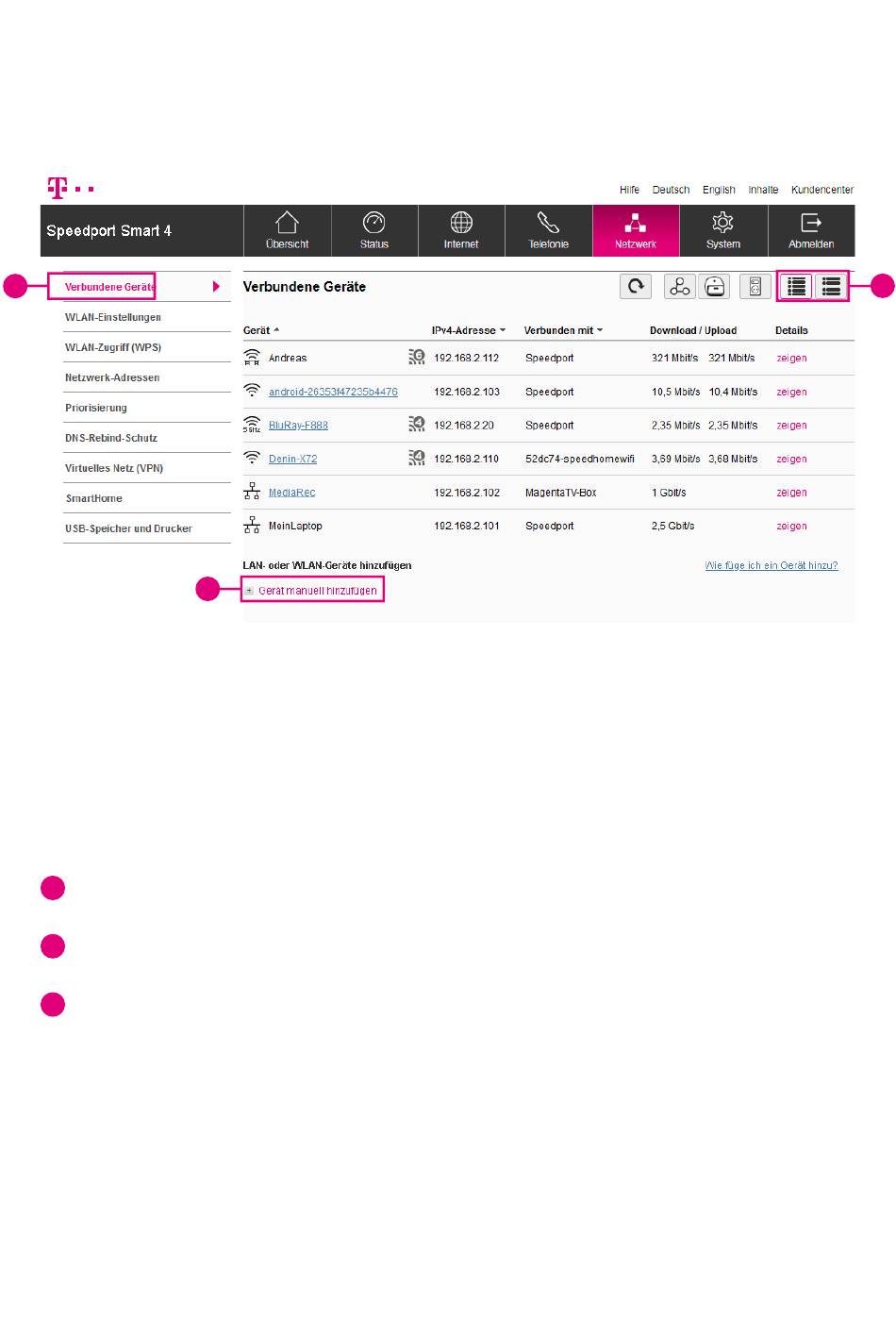The width and height of the screenshot is (896, 1323).
Task: Click the text MagentaTV-Box
Action: [x=561, y=493]
